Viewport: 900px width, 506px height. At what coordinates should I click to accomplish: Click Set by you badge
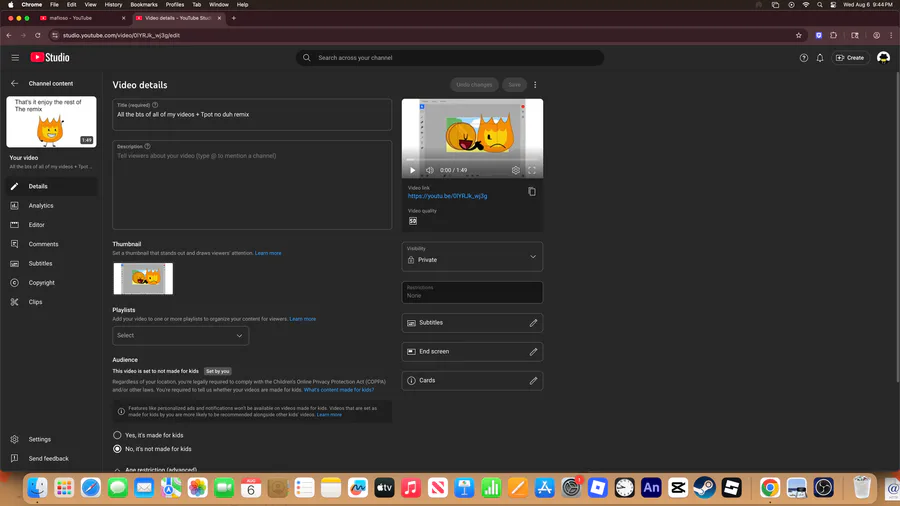218,371
